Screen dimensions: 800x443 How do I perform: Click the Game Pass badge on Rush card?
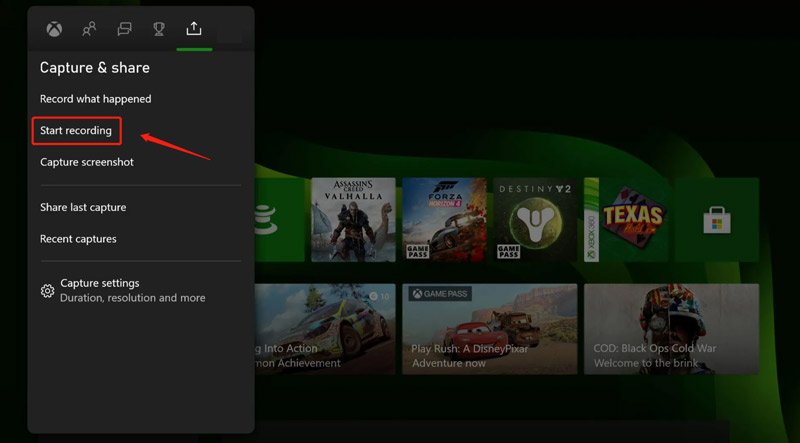440,293
